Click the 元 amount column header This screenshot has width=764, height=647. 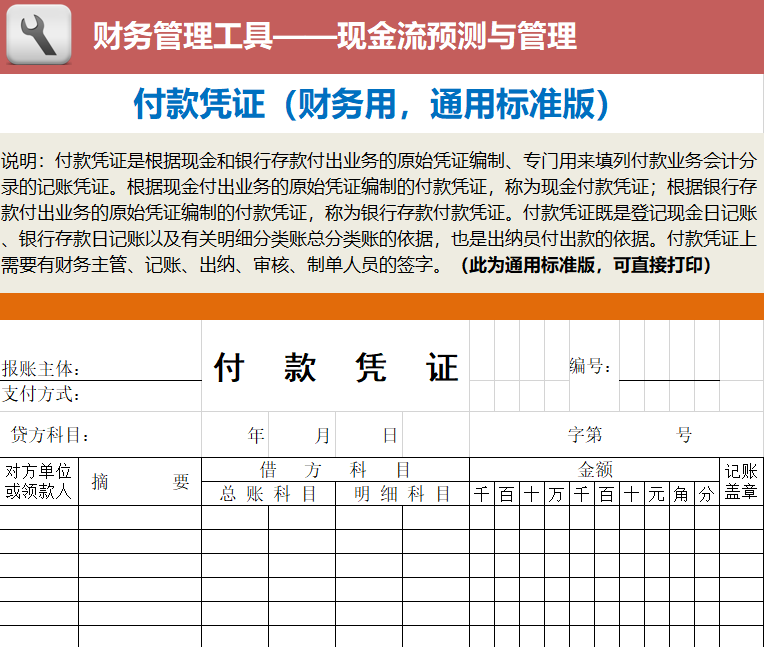tap(657, 494)
